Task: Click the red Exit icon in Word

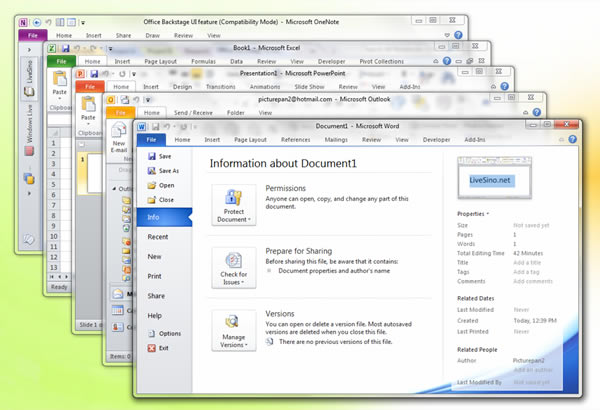Action: point(150,348)
